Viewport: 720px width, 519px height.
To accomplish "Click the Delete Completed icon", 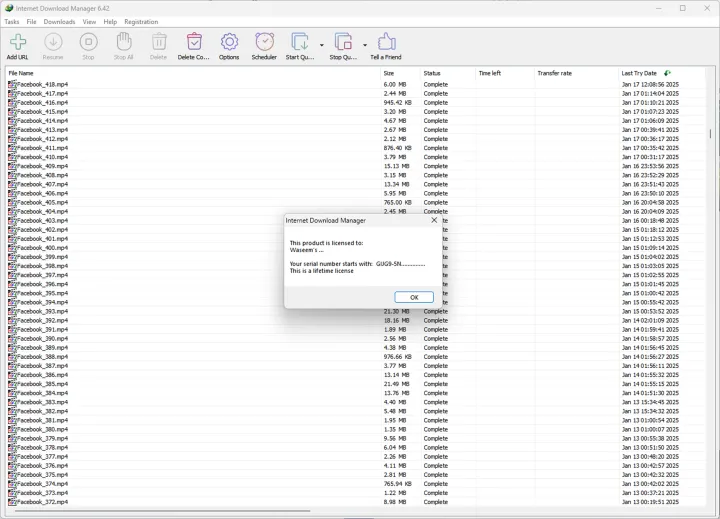I will [194, 42].
